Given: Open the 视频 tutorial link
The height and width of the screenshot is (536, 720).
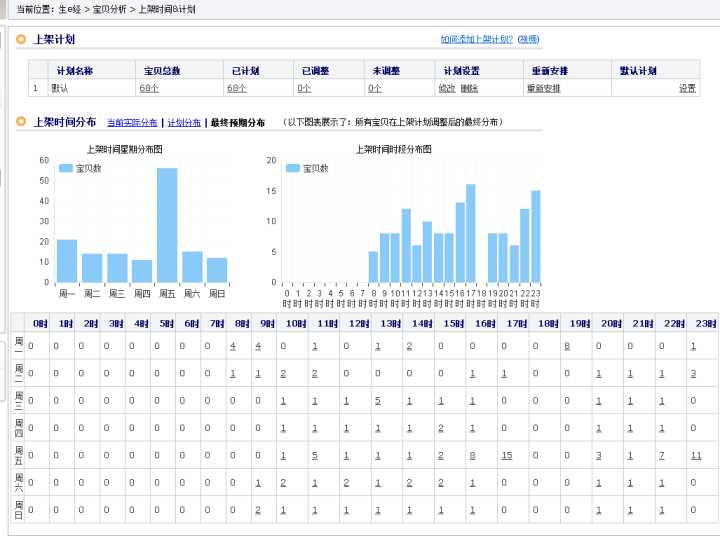Looking at the screenshot, I should click(528, 40).
